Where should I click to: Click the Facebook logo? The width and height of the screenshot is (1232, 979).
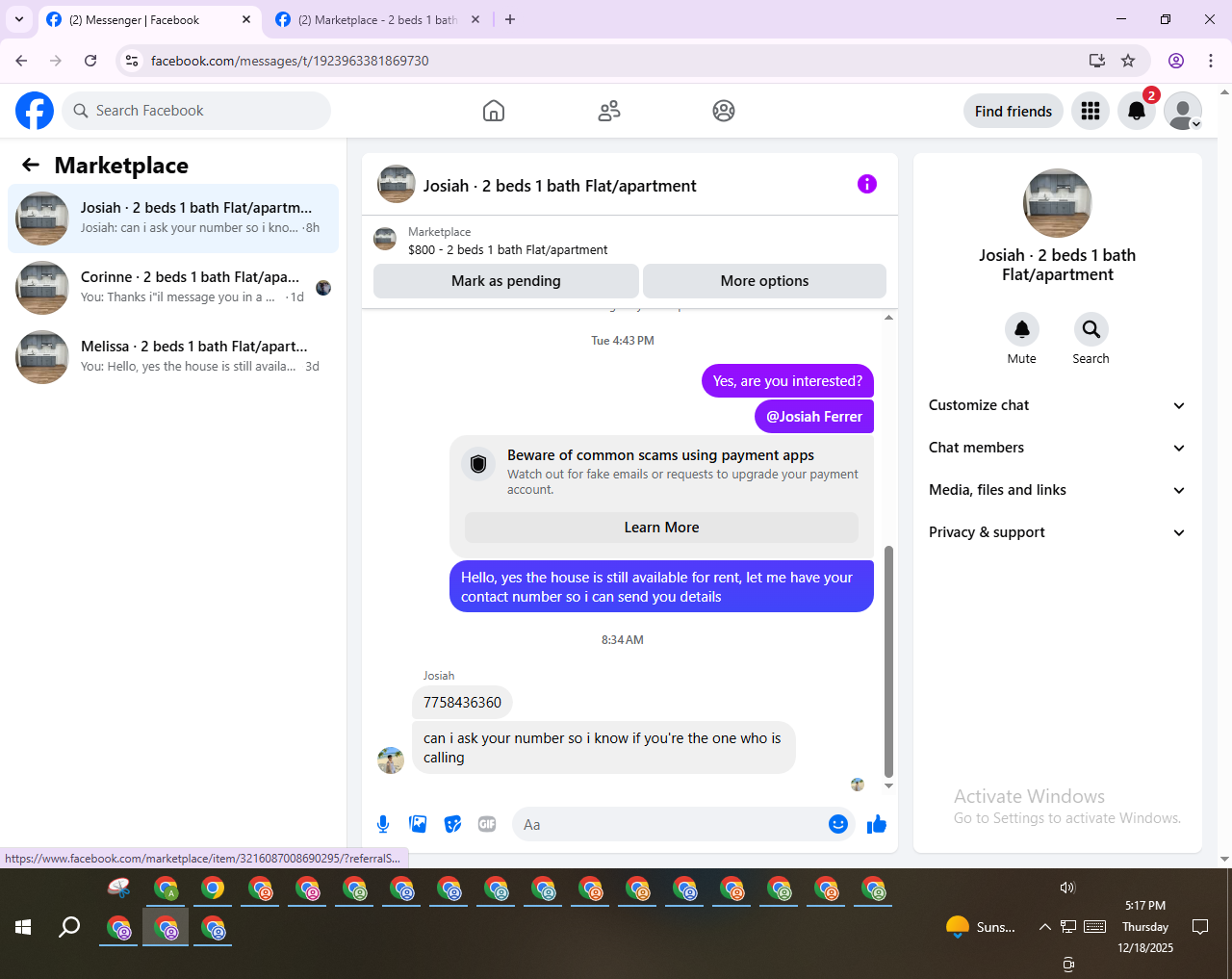click(x=35, y=111)
